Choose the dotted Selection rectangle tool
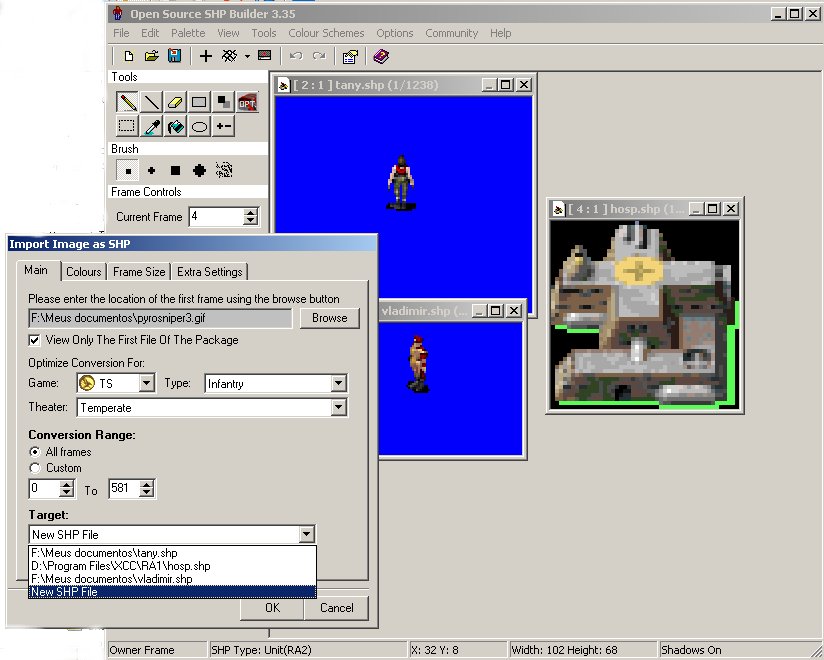The image size is (824, 660). (127, 126)
